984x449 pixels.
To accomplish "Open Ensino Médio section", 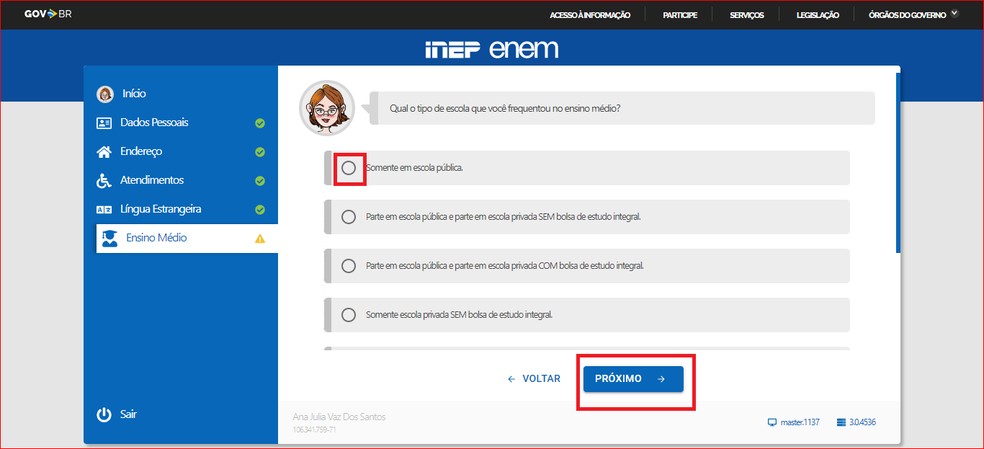I will point(187,239).
